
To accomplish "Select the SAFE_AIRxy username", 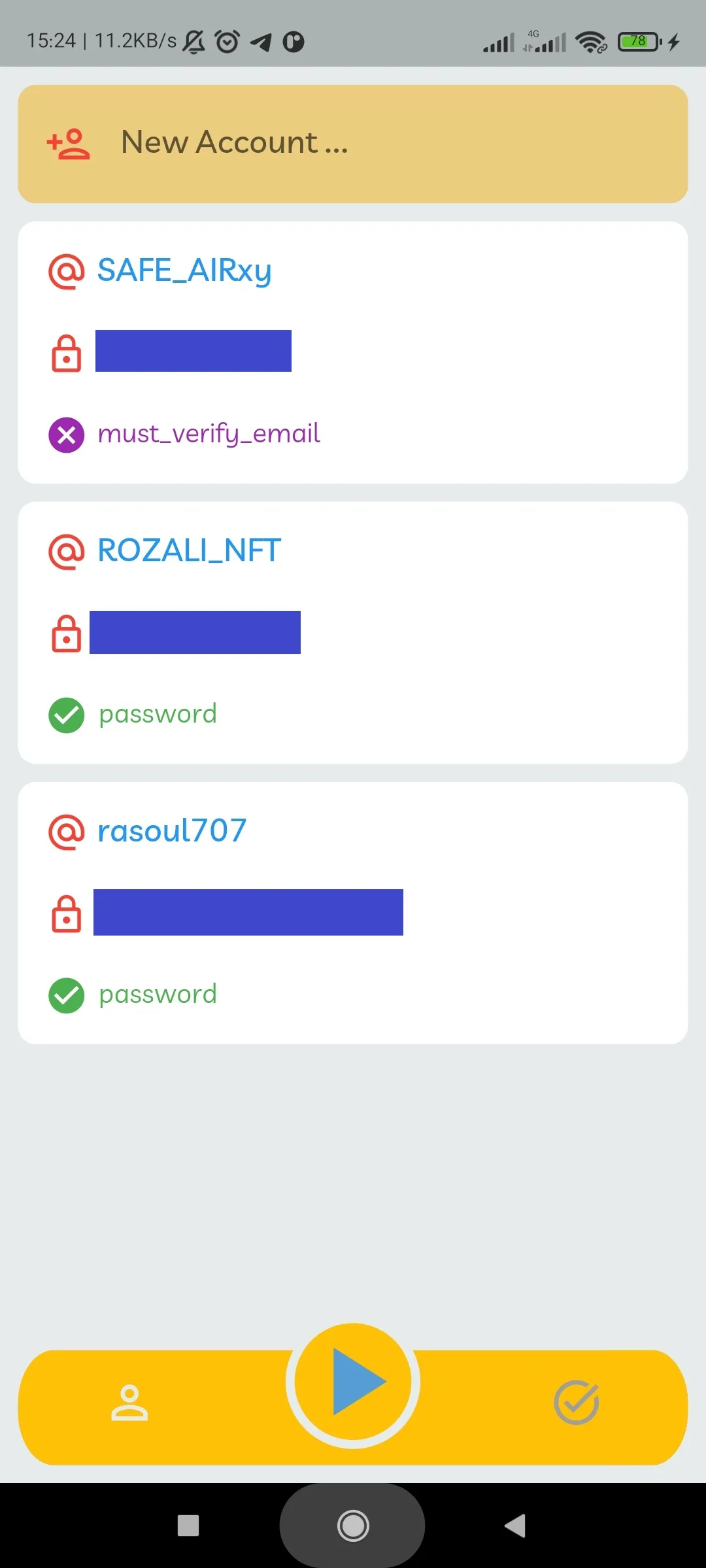I will pyautogui.click(x=184, y=270).
